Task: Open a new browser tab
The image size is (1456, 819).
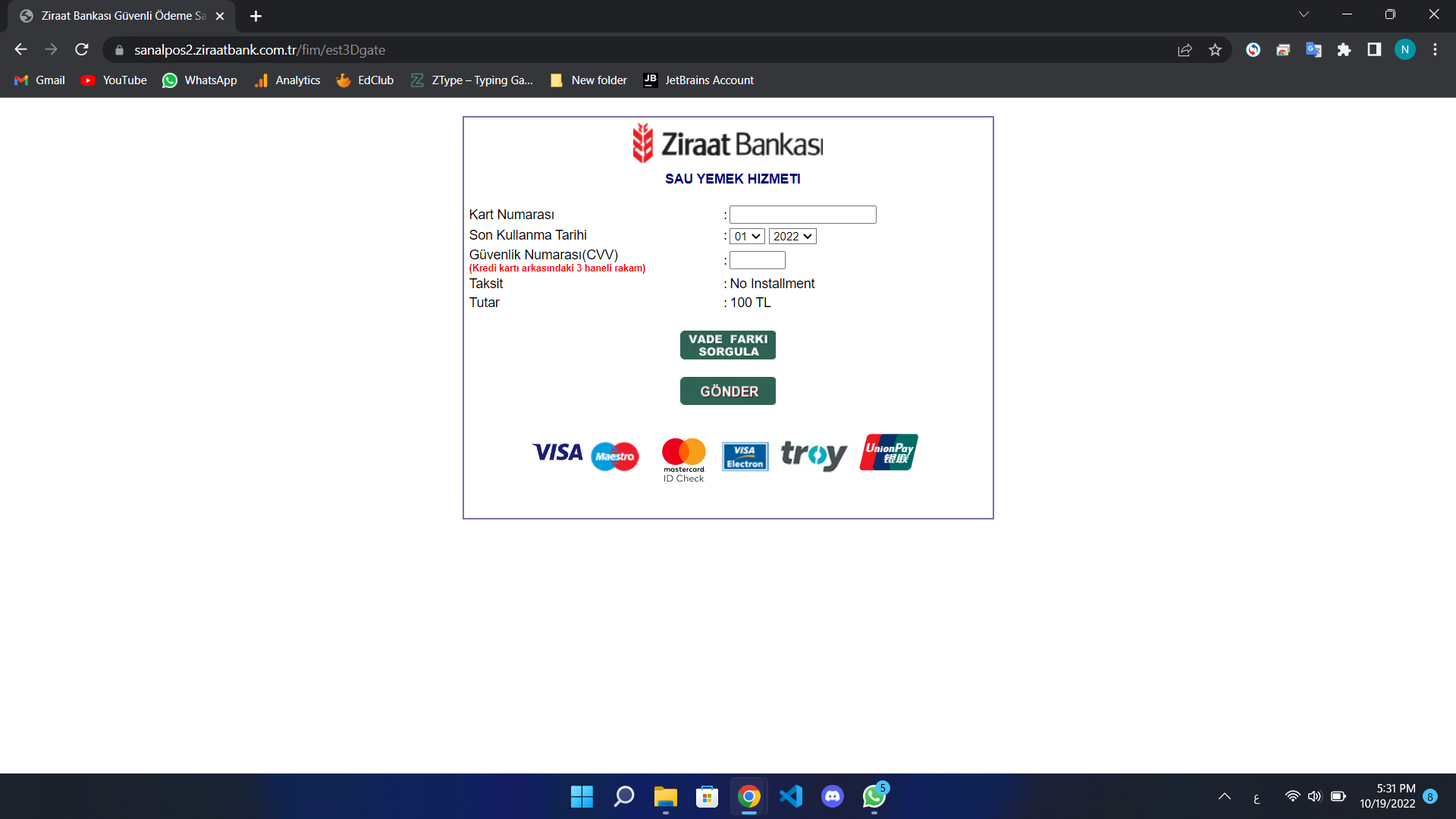Action: pyautogui.click(x=256, y=16)
